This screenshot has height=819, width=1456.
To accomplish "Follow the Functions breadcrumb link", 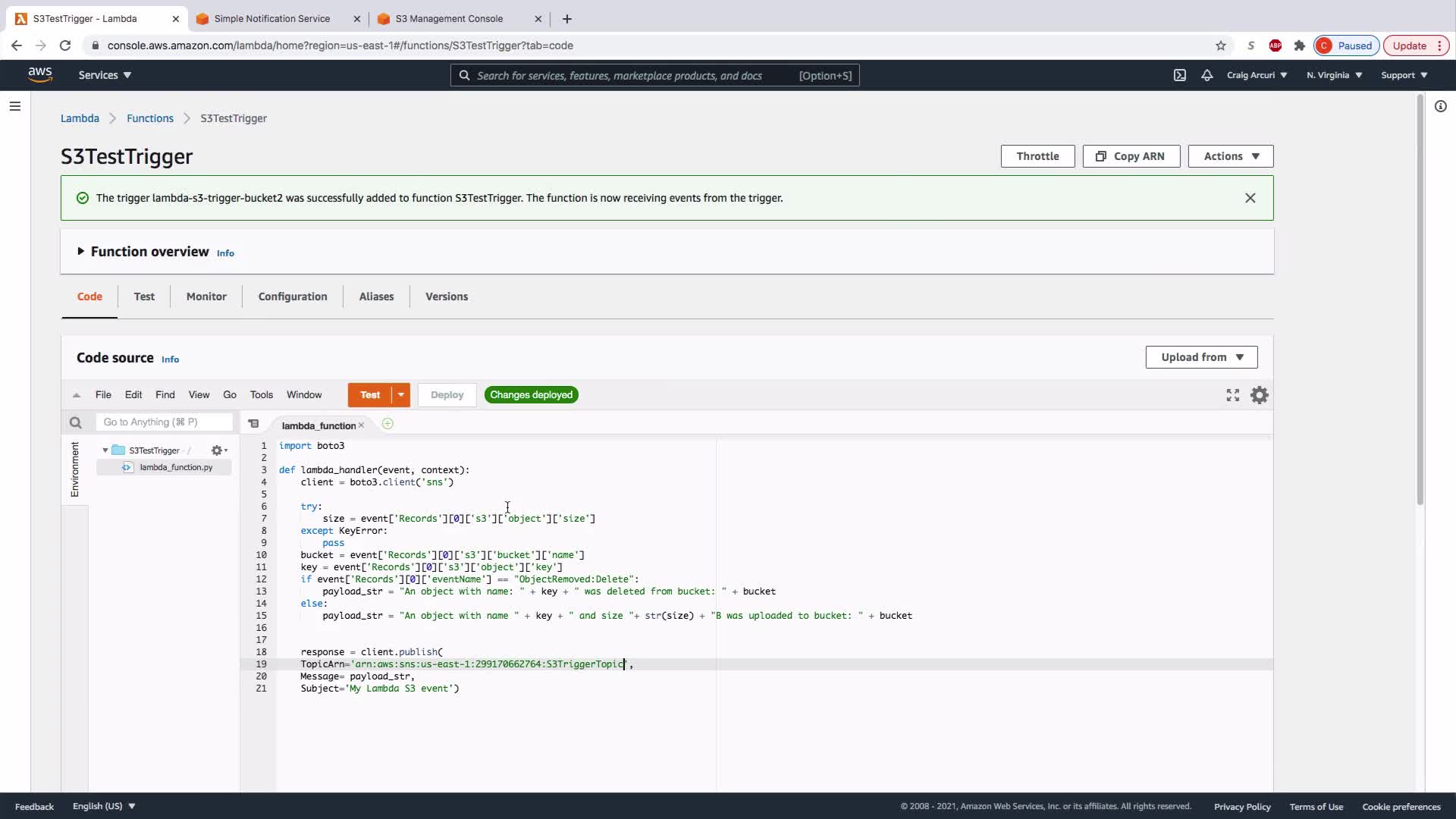I will point(150,118).
